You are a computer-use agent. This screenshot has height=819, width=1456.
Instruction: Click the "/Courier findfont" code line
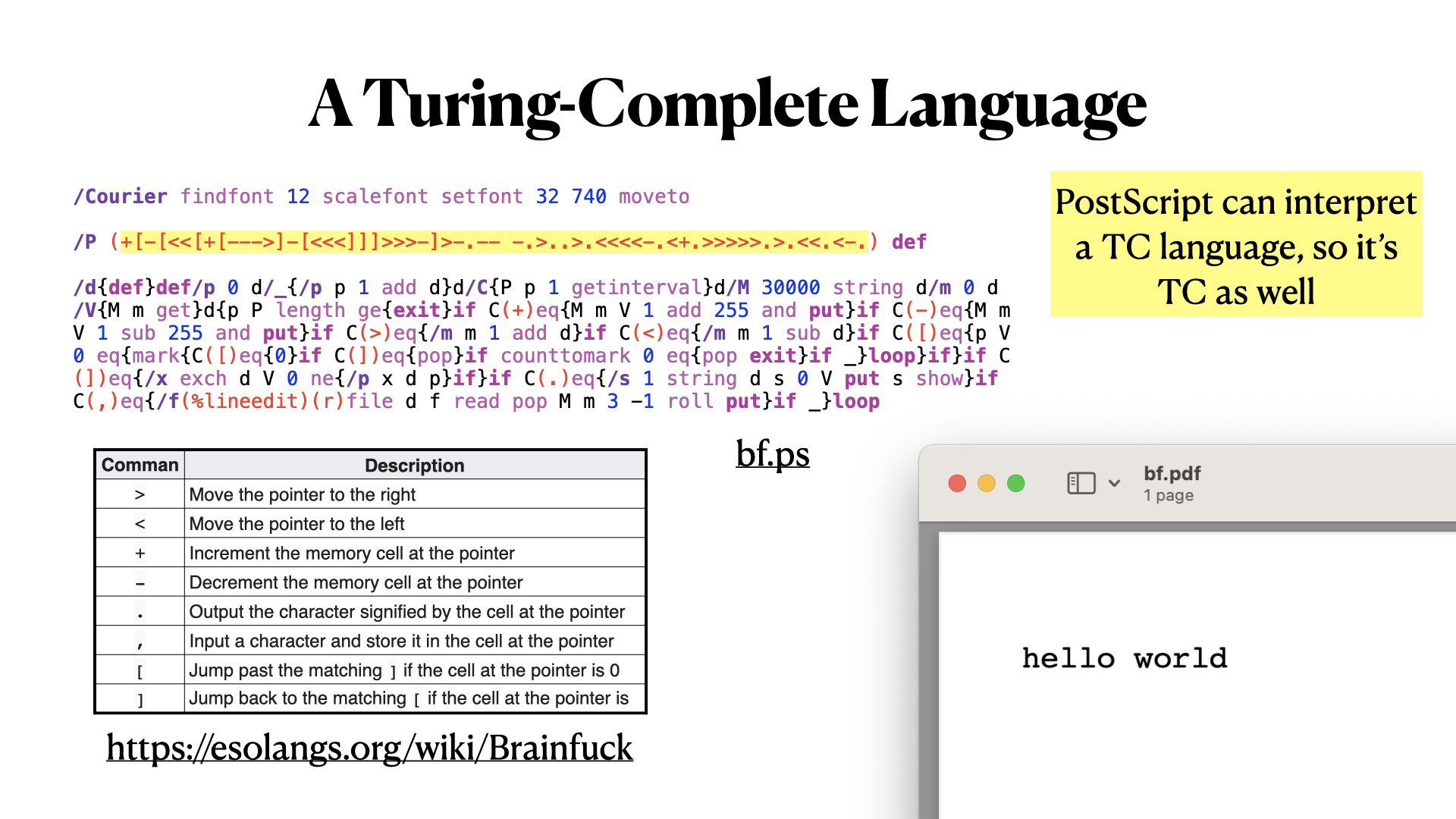coord(381,196)
